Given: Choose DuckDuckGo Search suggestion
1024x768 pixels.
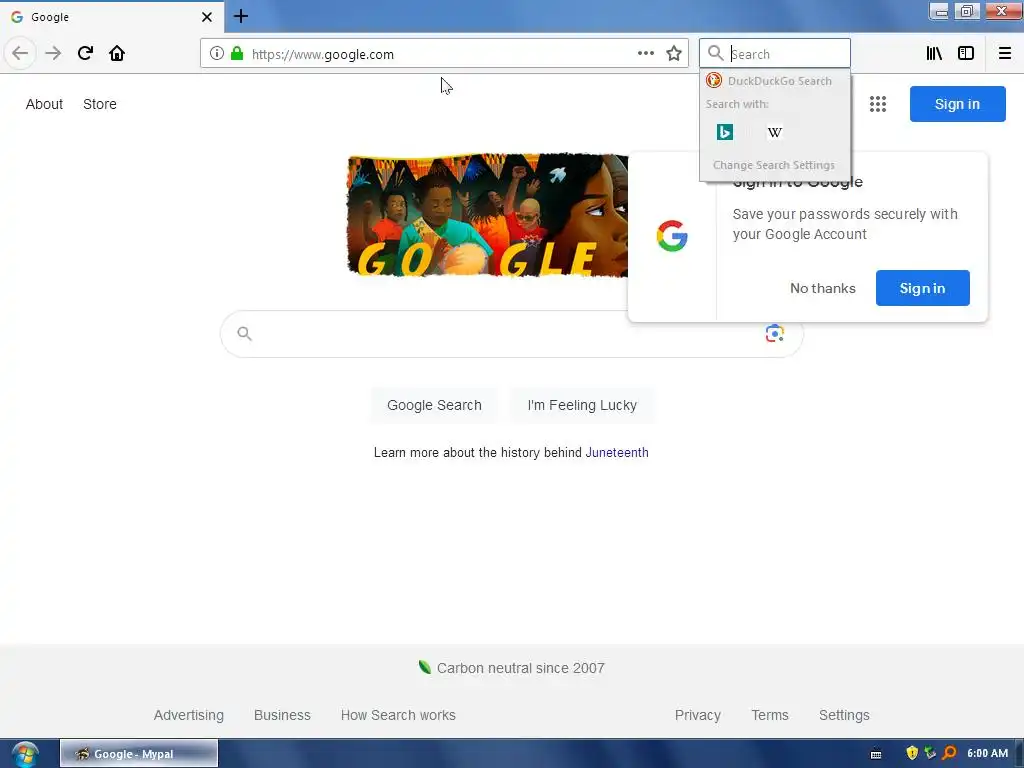Looking at the screenshot, I should (x=775, y=81).
